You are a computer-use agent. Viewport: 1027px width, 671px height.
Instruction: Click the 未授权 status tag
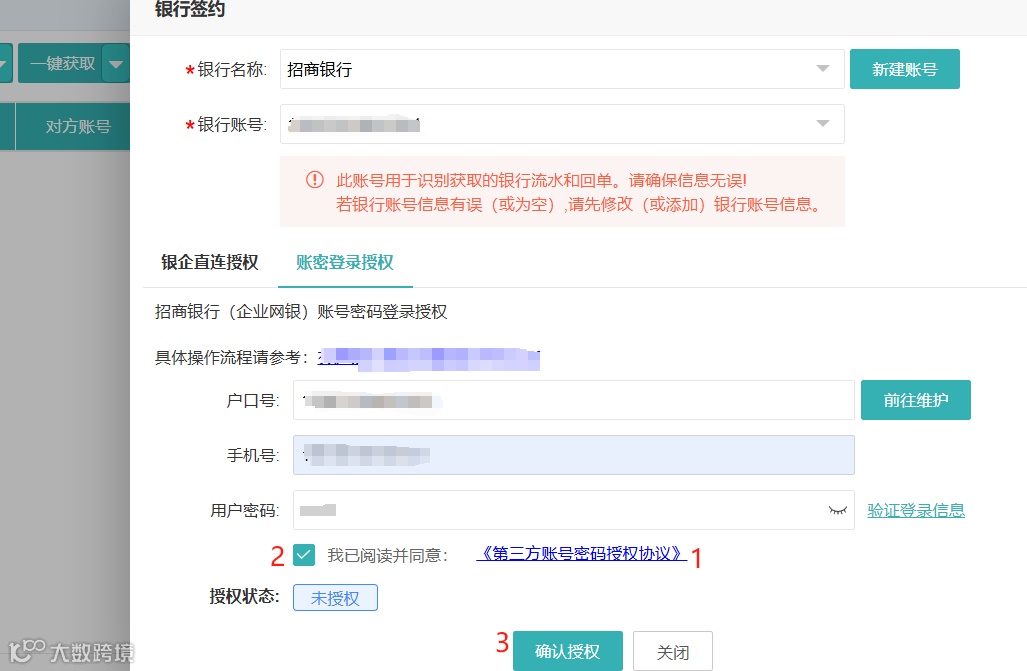[x=335, y=598]
